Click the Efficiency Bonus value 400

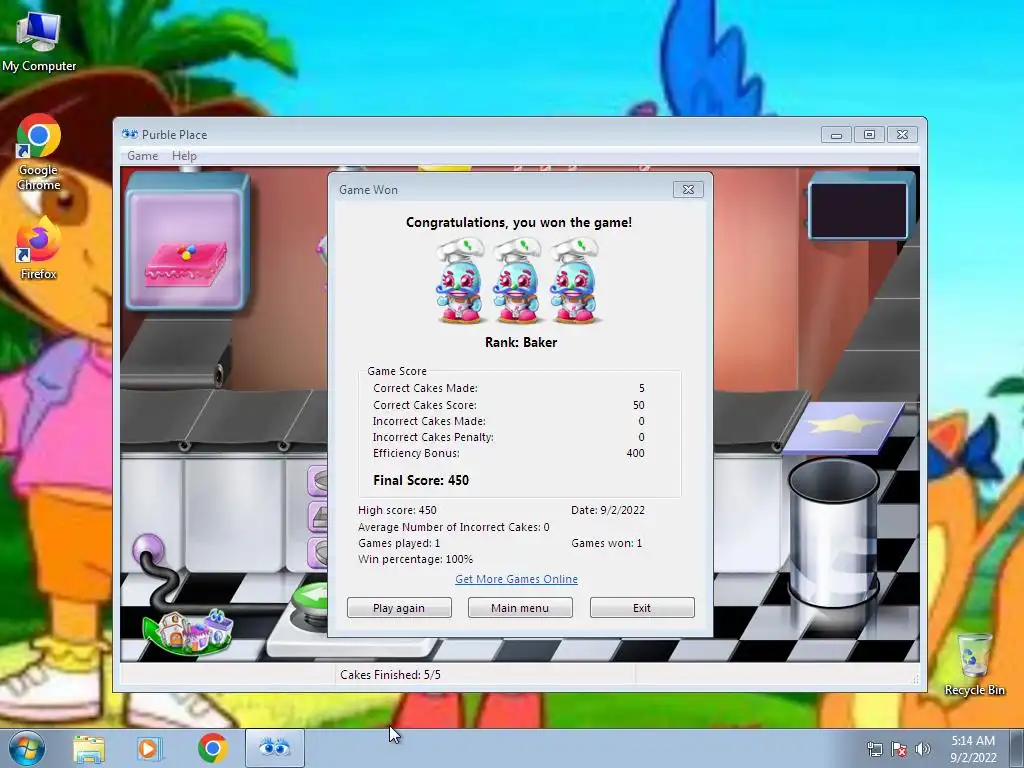point(635,453)
